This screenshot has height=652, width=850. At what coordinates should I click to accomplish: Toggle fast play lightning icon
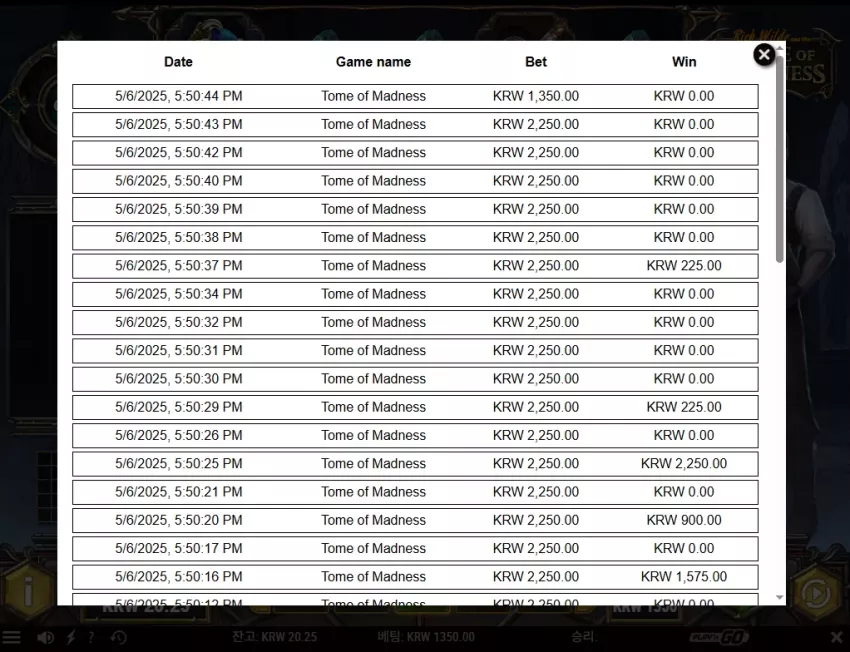pyautogui.click(x=71, y=637)
